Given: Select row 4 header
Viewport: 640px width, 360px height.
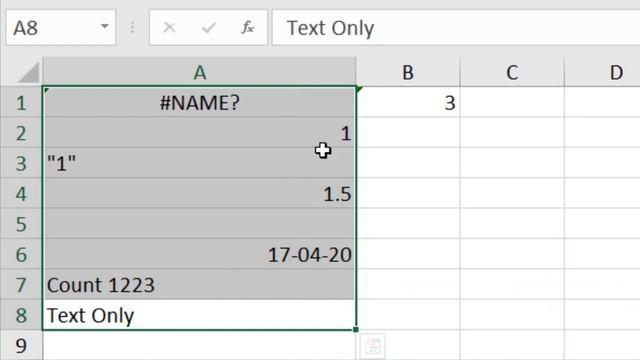Looking at the screenshot, I should pyautogui.click(x=22, y=193).
